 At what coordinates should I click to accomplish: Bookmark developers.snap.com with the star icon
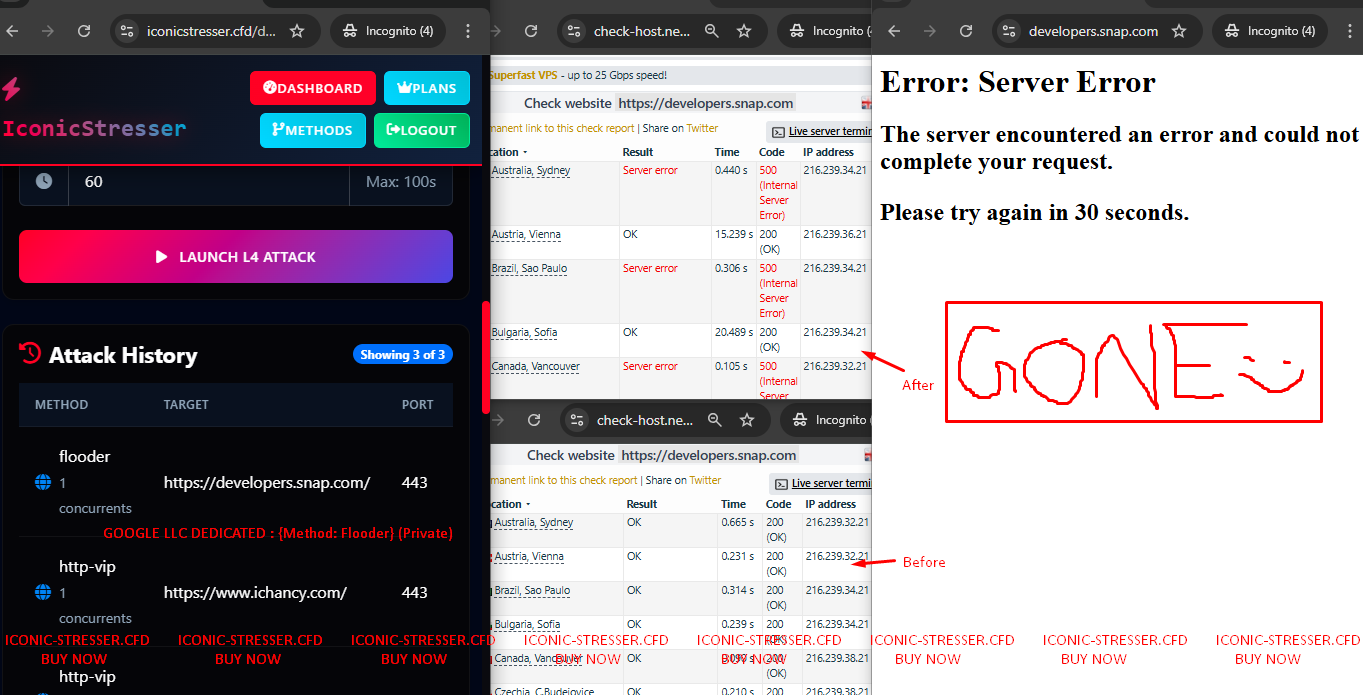pyautogui.click(x=1179, y=31)
